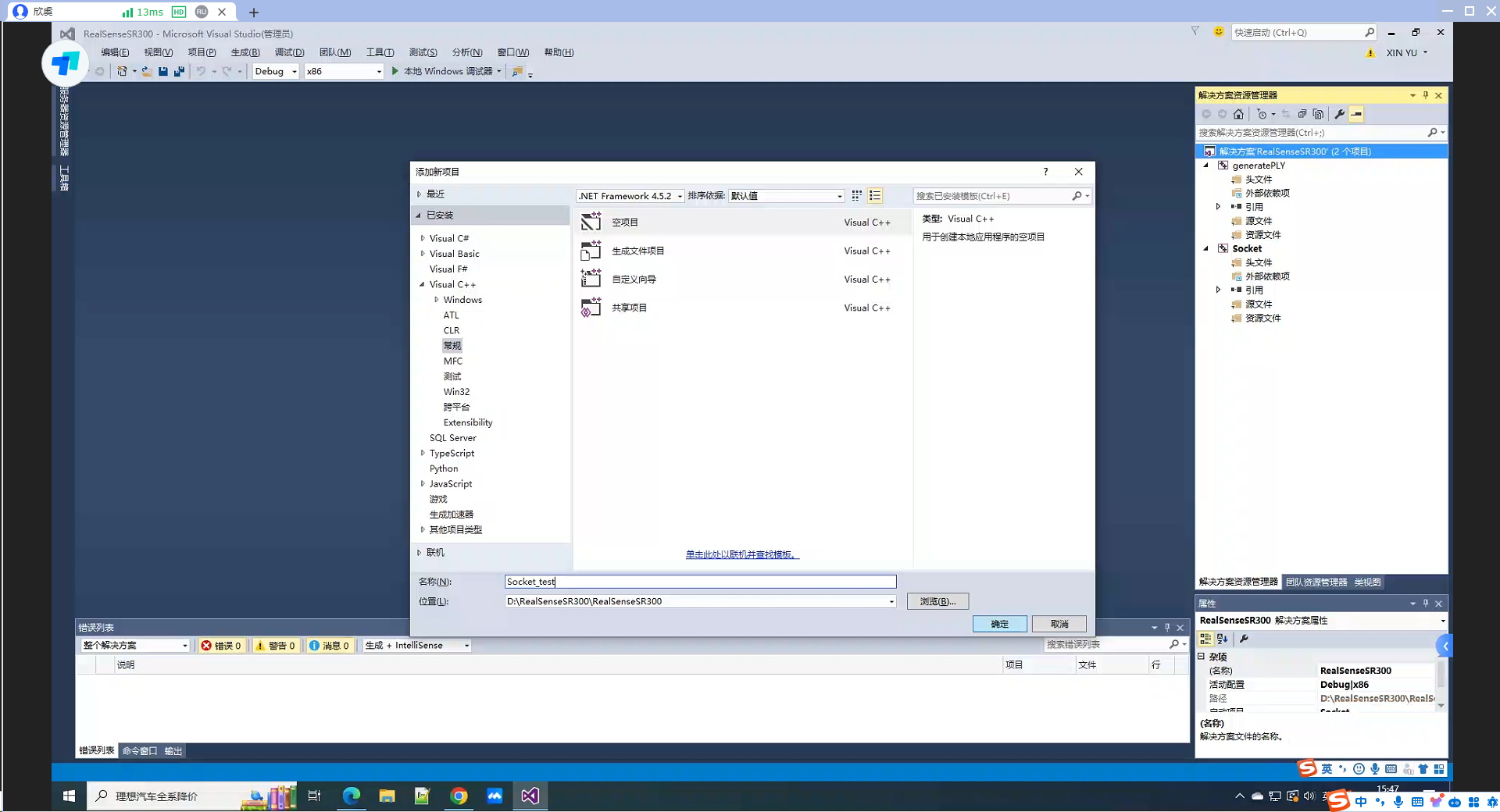Click the dialog help question mark

(x=1045, y=172)
